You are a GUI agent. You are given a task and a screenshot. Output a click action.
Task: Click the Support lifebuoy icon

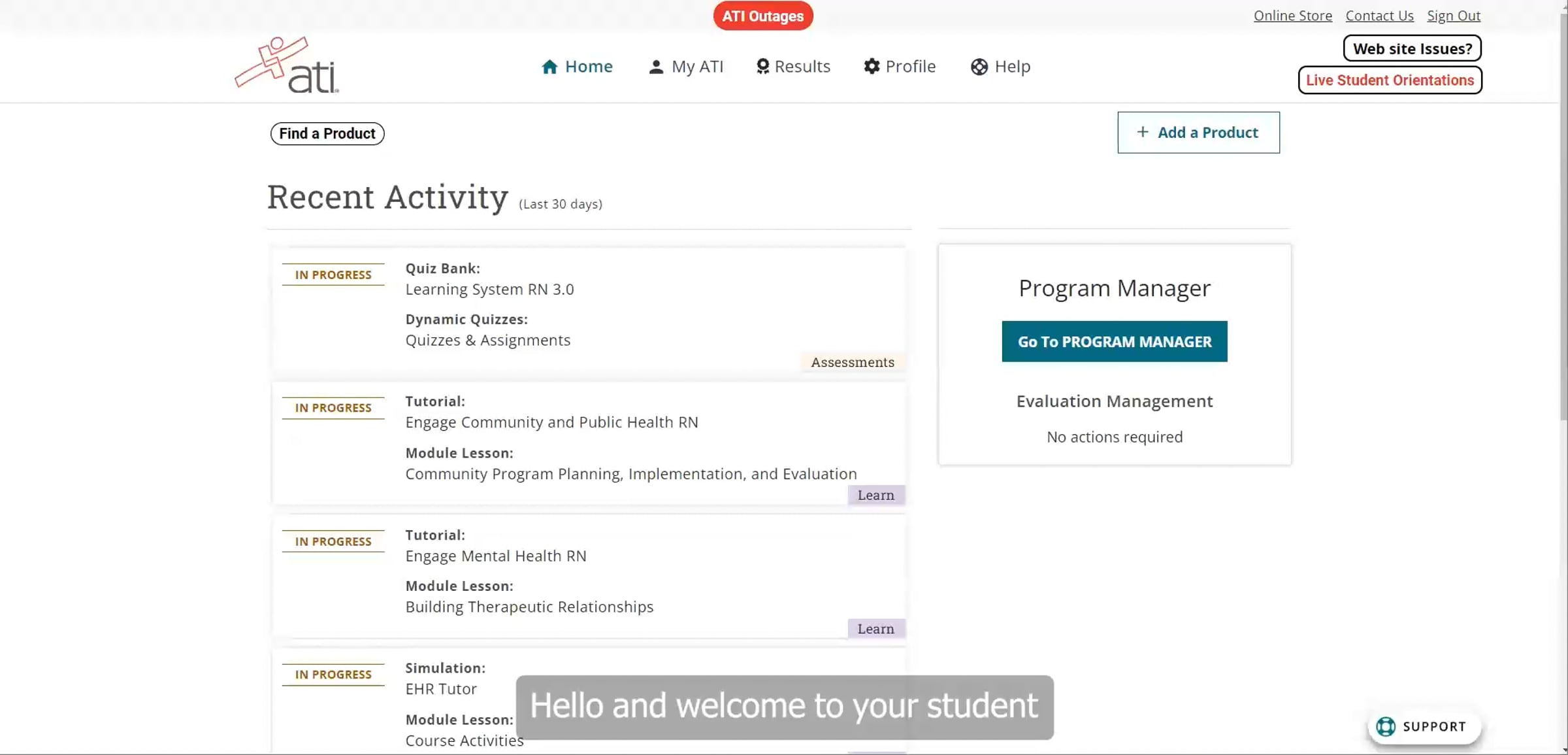(x=1386, y=726)
